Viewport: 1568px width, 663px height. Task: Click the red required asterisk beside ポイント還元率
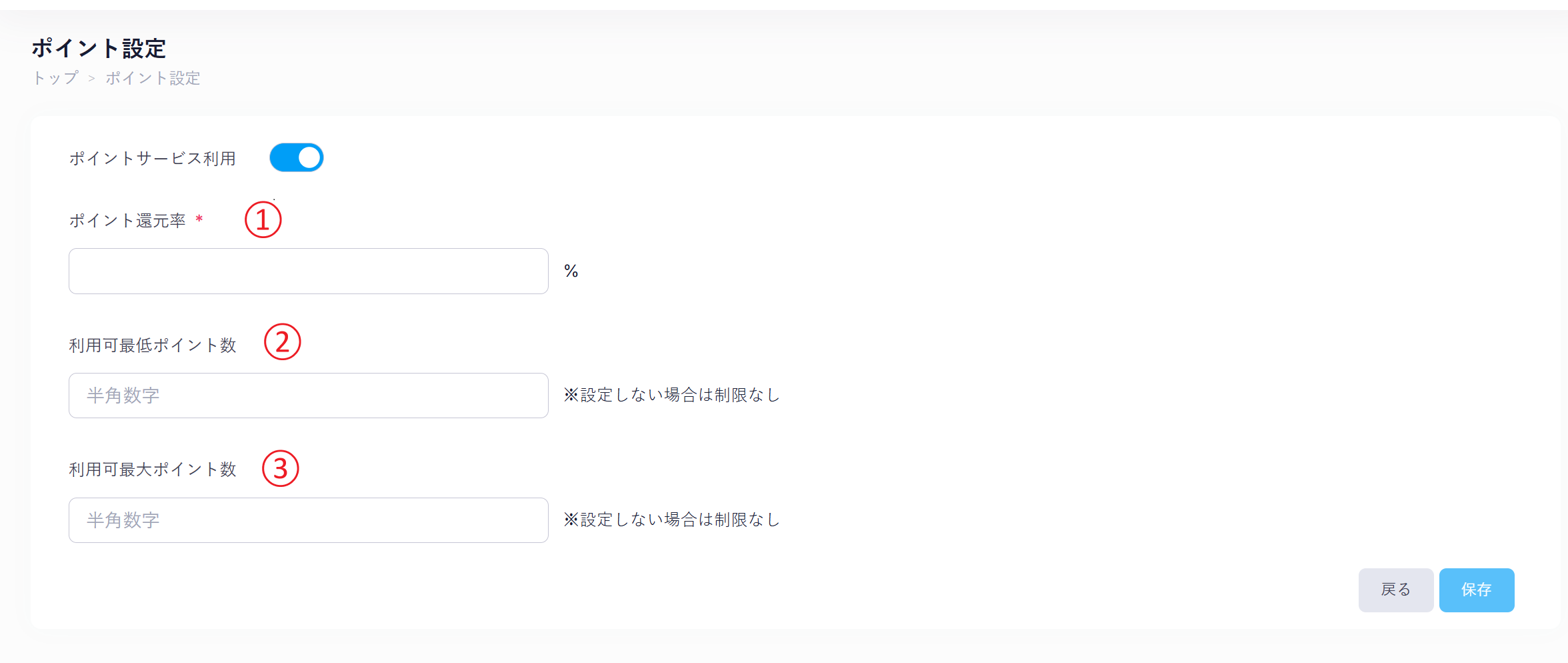[x=199, y=219]
